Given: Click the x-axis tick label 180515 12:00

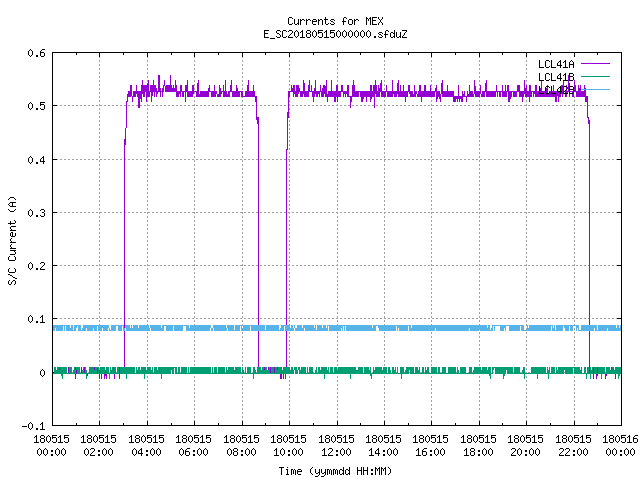Looking at the screenshot, I should (336, 446).
